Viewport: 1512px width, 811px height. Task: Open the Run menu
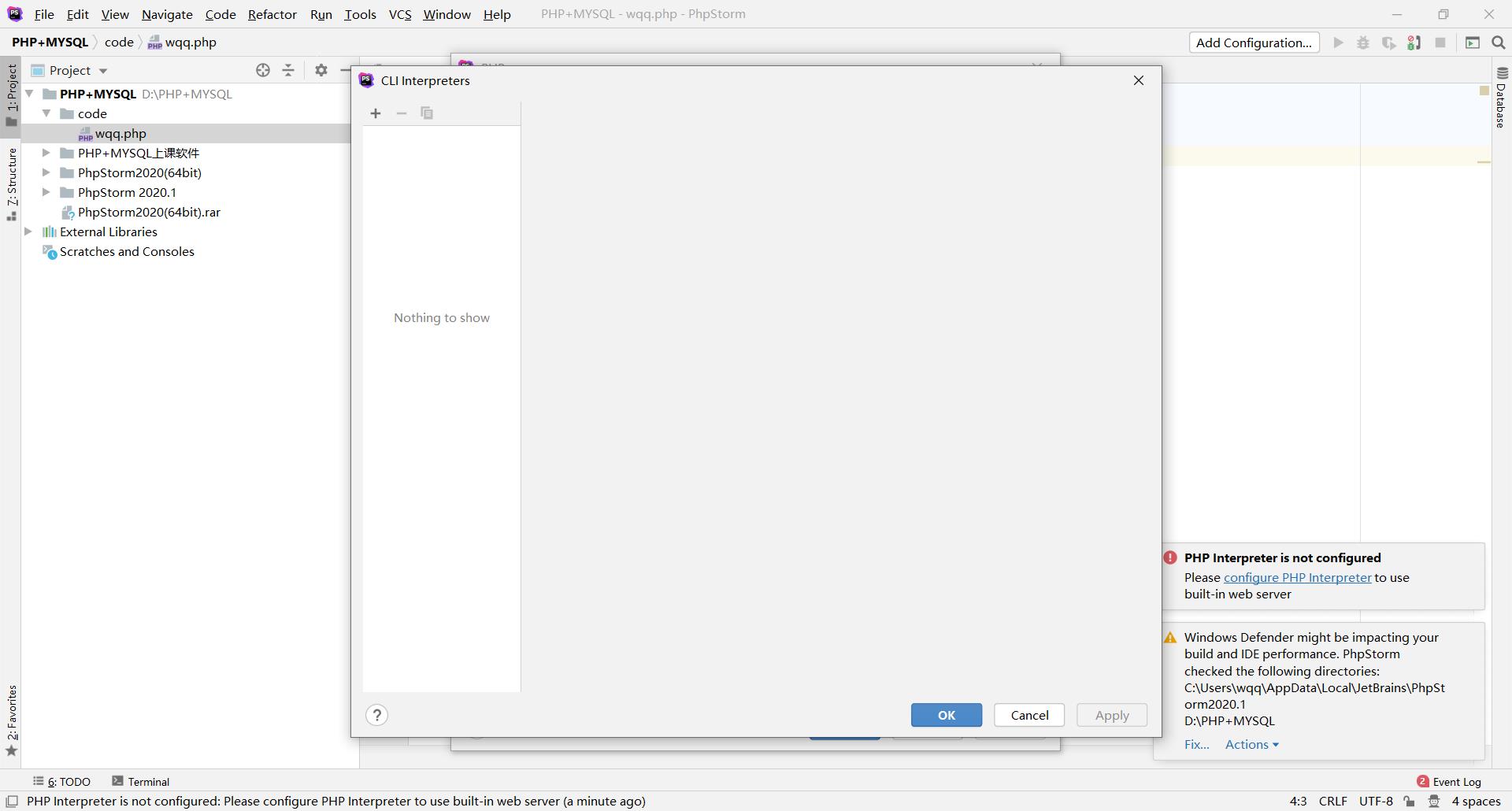321,14
